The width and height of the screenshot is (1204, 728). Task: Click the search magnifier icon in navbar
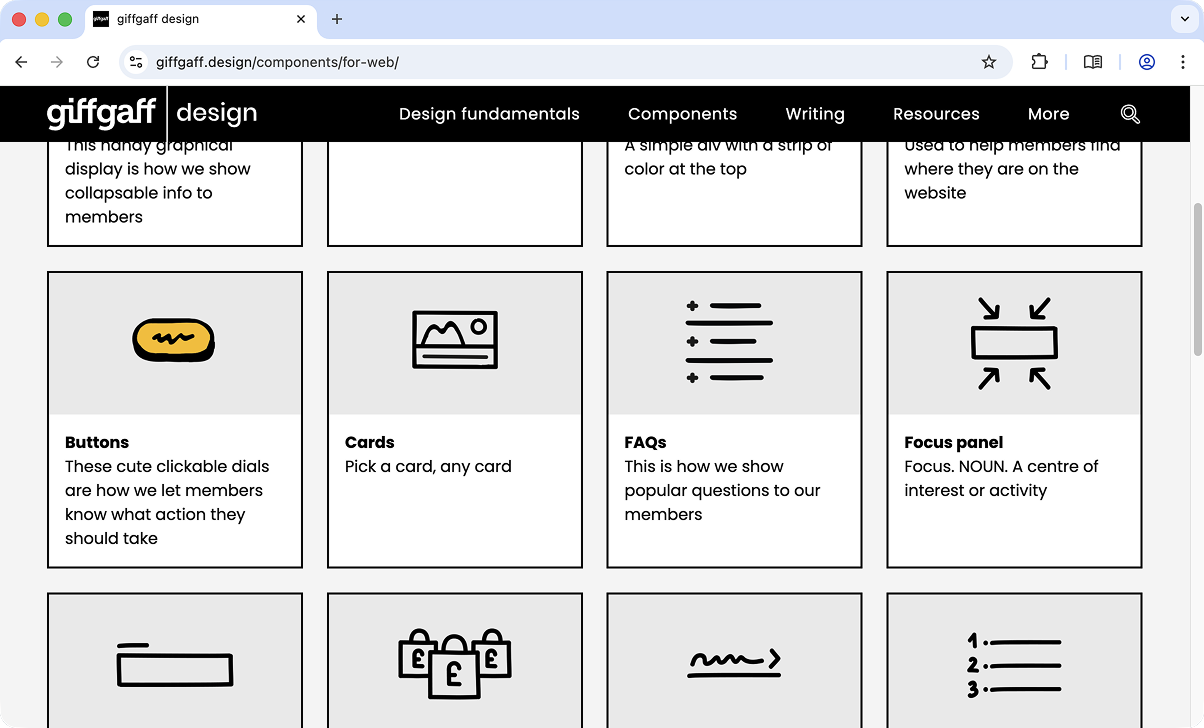1130,114
